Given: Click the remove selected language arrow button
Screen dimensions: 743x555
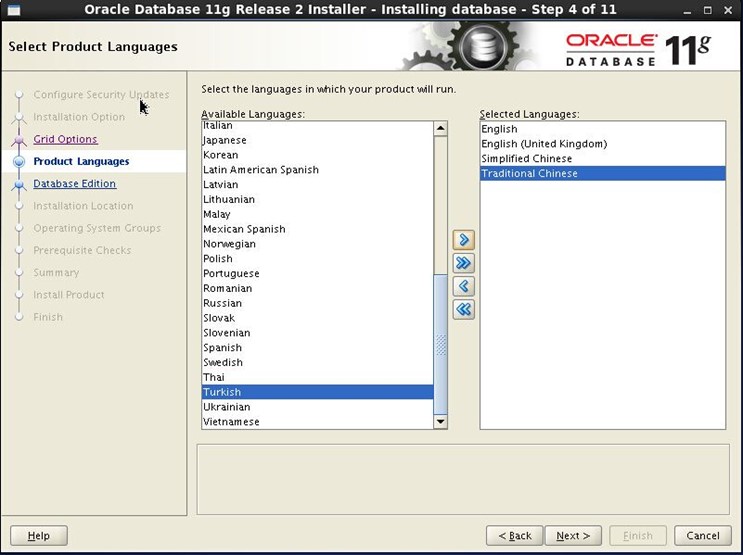Looking at the screenshot, I should pos(463,286).
